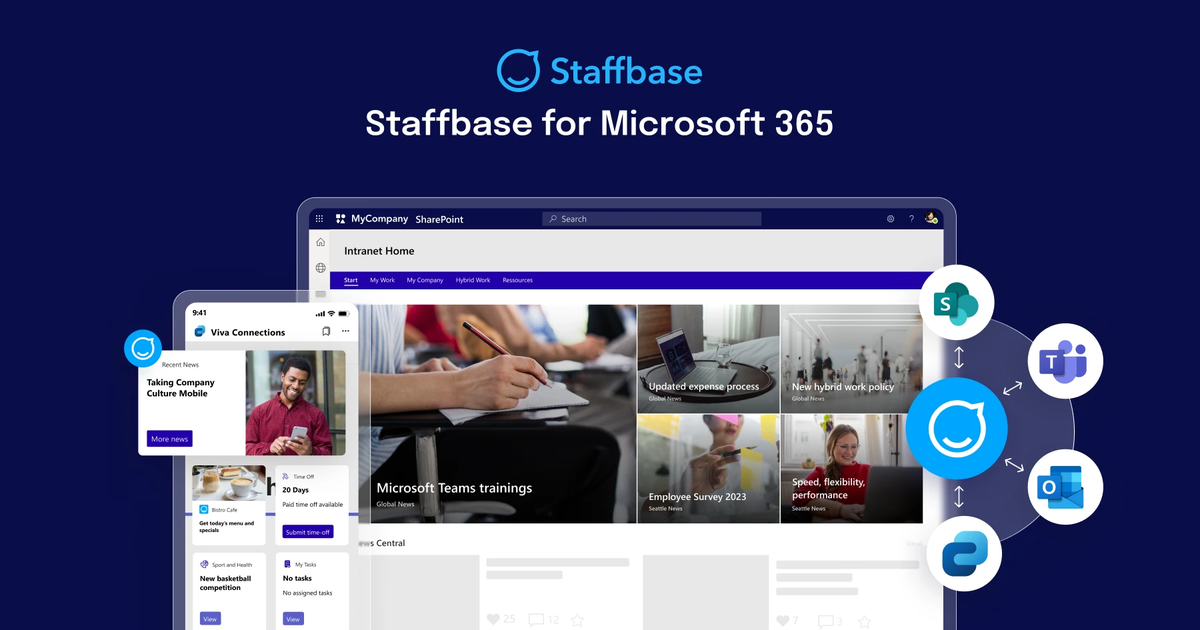The height and width of the screenshot is (630, 1200).
Task: Click the Intranet Home title
Action: (379, 251)
